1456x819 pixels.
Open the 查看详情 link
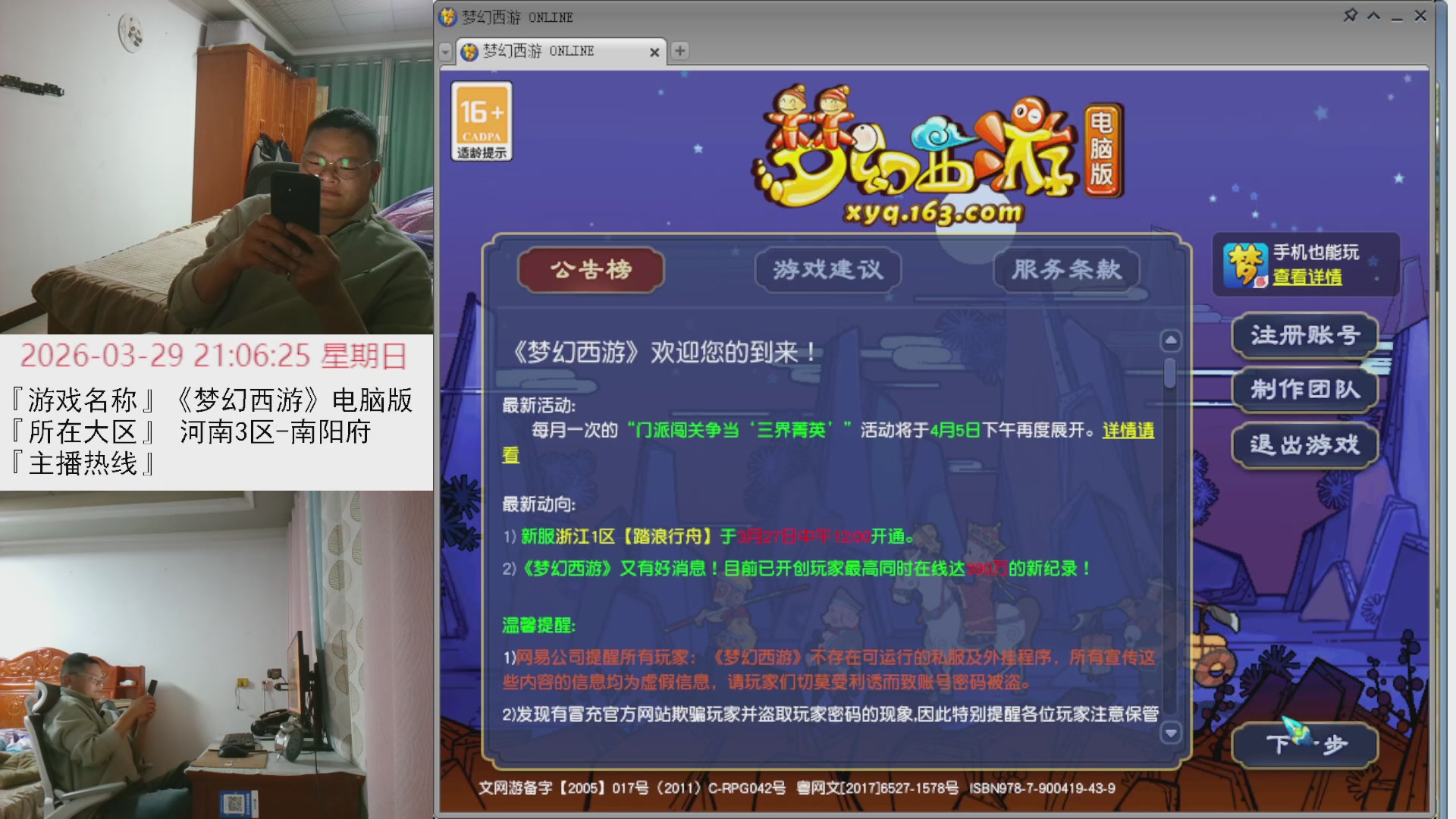point(1306,278)
